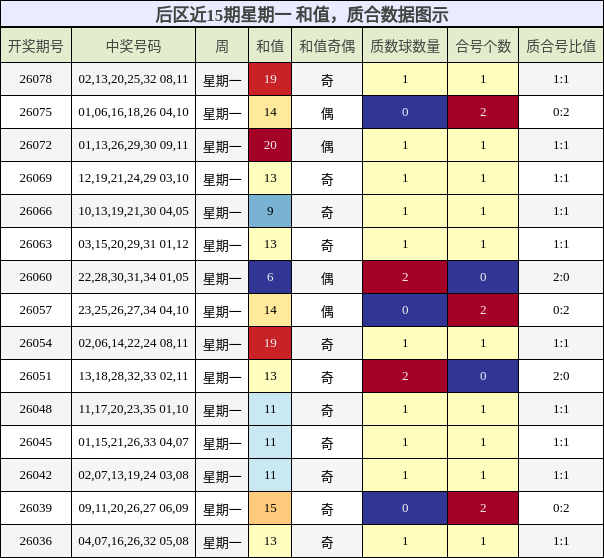The height and width of the screenshot is (558, 604).
Task: Click red sum value 19 in row 26078
Action: point(270,79)
